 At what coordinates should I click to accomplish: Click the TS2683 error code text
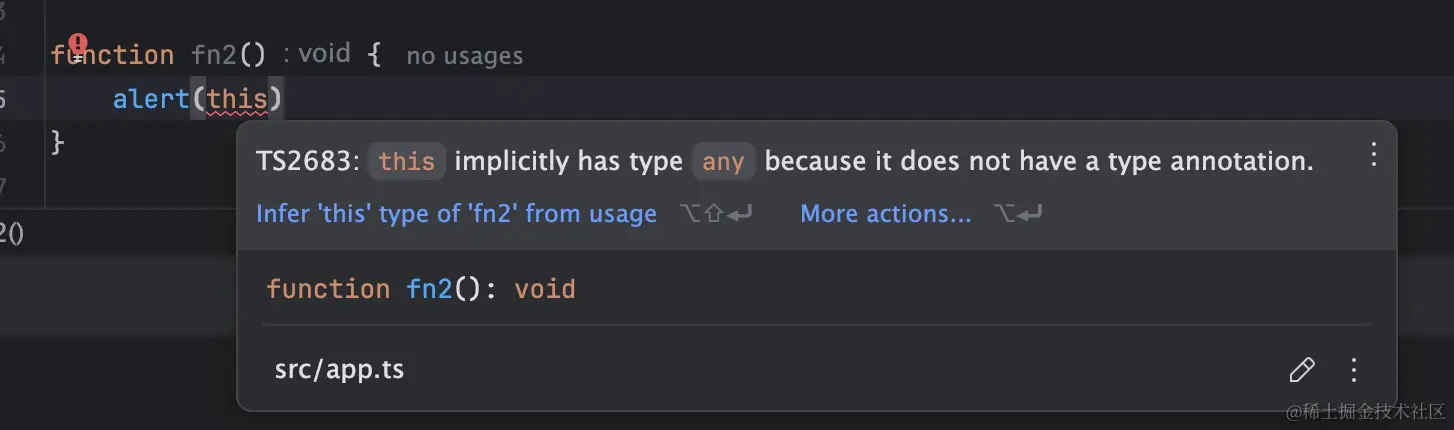[x=308, y=162]
